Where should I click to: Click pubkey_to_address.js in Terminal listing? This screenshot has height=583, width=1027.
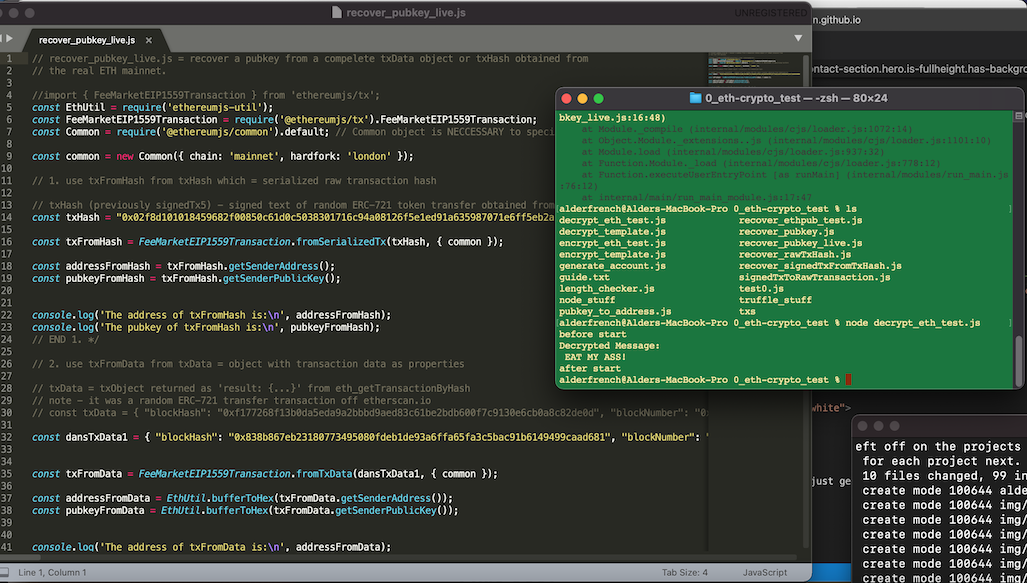[615, 311]
